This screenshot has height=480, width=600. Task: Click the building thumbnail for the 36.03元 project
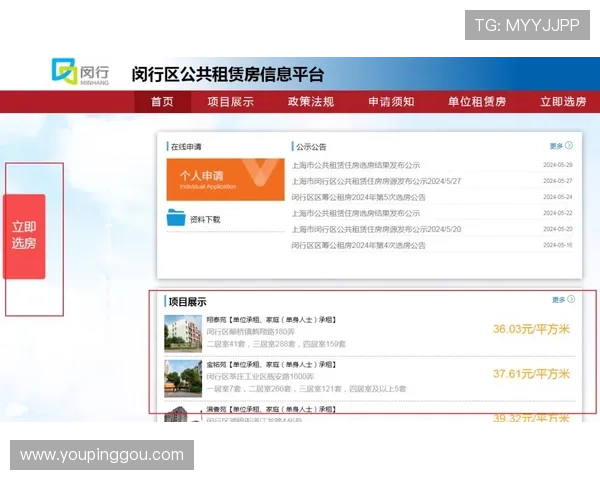coord(183,333)
